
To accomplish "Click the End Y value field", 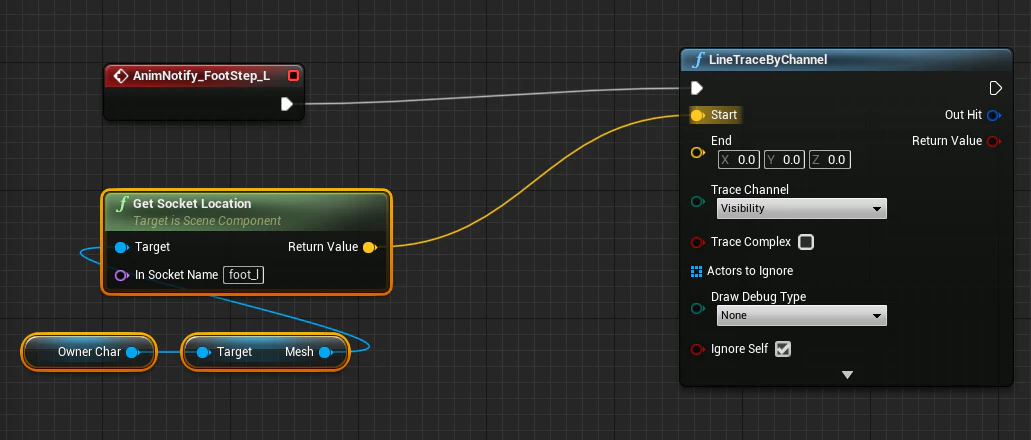I will coord(784,160).
